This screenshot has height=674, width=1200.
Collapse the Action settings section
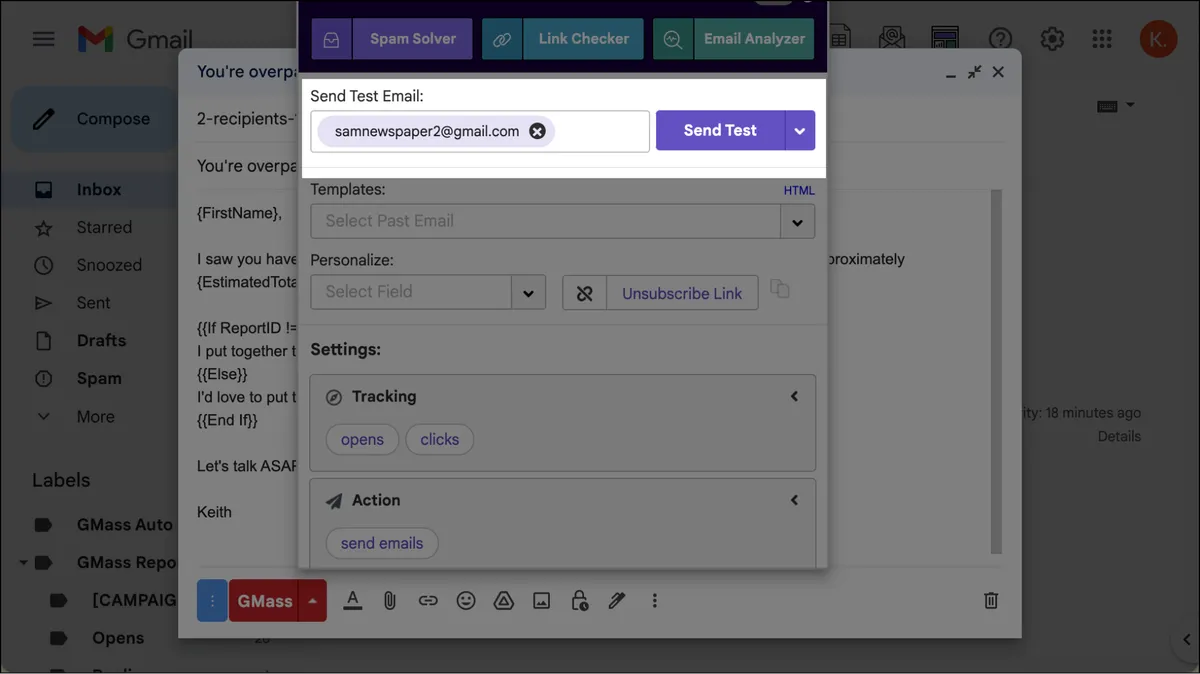tap(794, 500)
